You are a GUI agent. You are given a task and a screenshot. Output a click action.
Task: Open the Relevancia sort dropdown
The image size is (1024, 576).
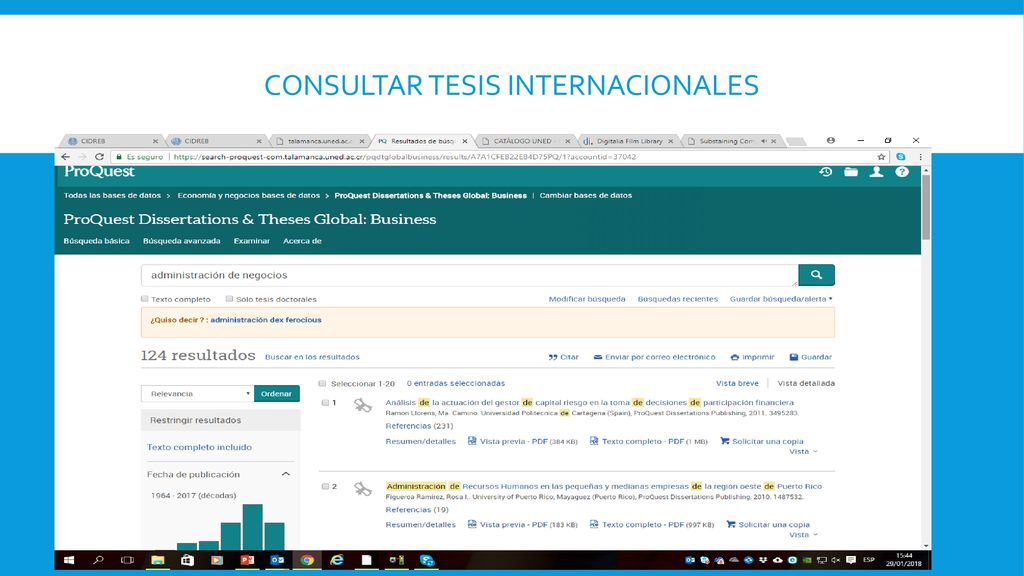pos(197,394)
